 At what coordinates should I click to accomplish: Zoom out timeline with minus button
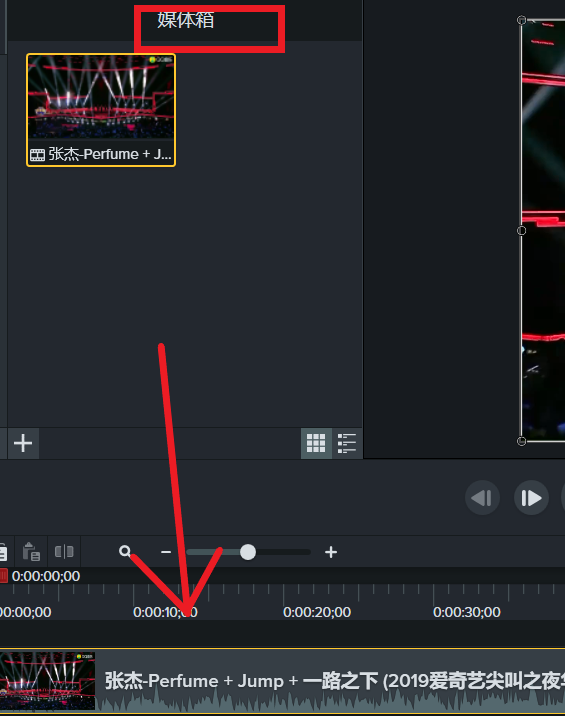[166, 552]
